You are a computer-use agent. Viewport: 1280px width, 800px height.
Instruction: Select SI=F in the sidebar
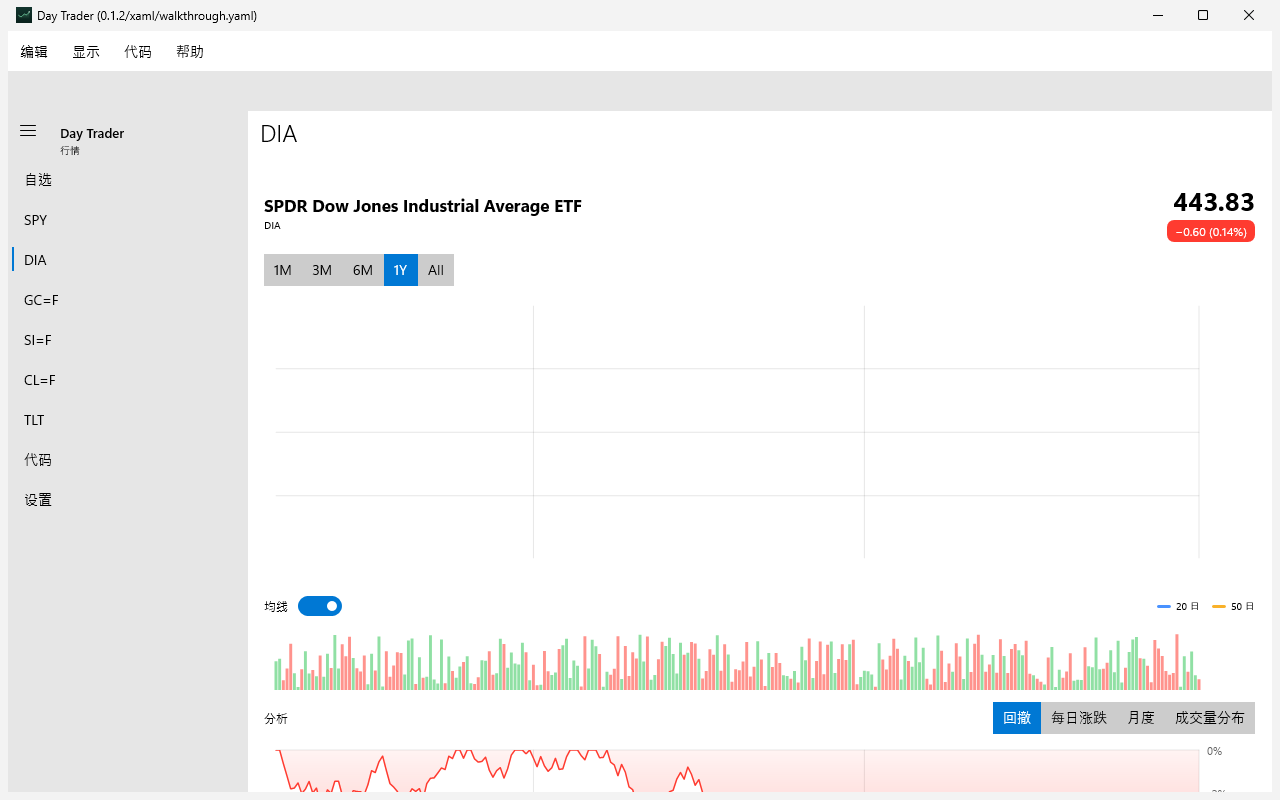point(128,340)
